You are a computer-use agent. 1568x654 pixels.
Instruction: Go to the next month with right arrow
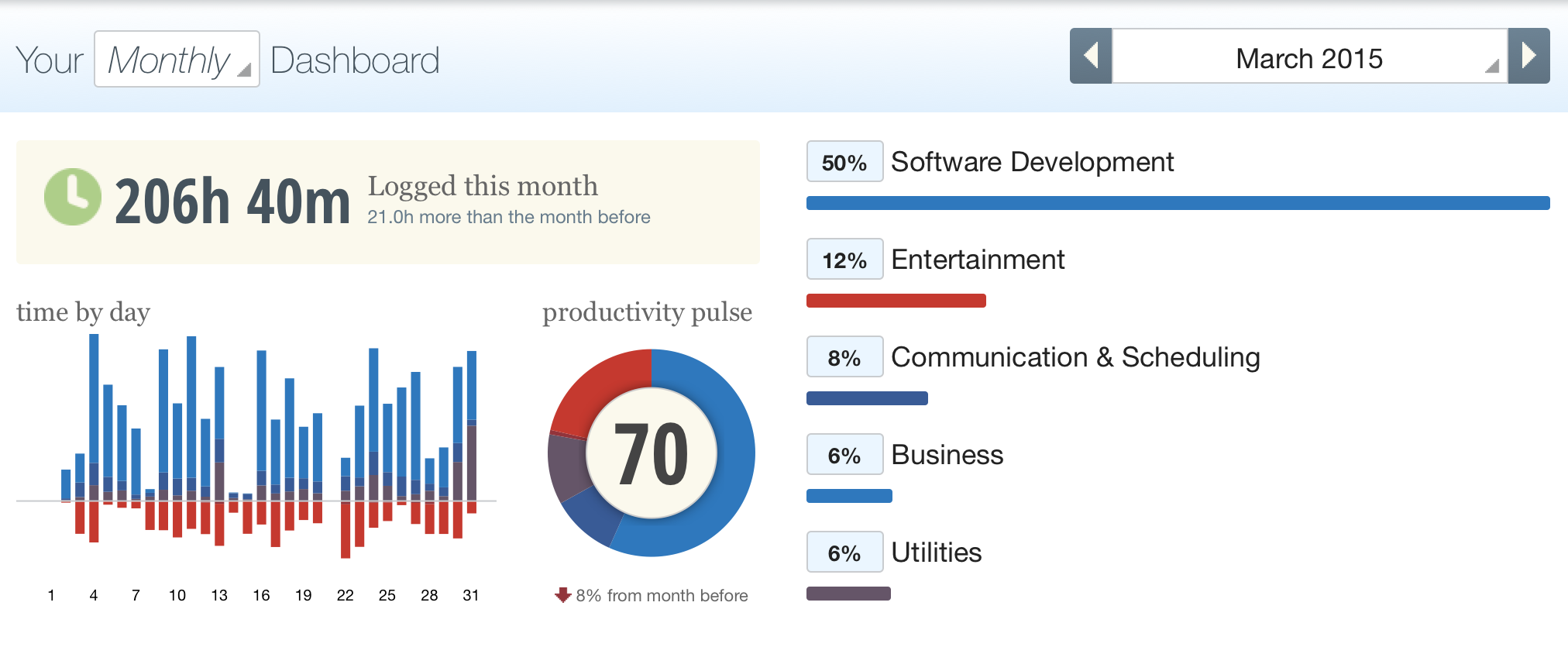coord(1528,56)
